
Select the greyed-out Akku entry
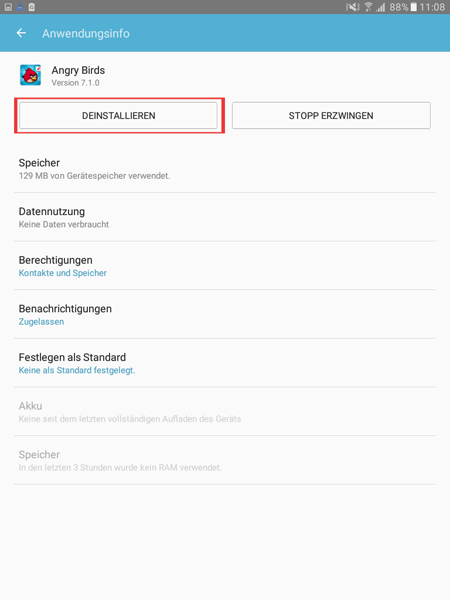(x=225, y=412)
